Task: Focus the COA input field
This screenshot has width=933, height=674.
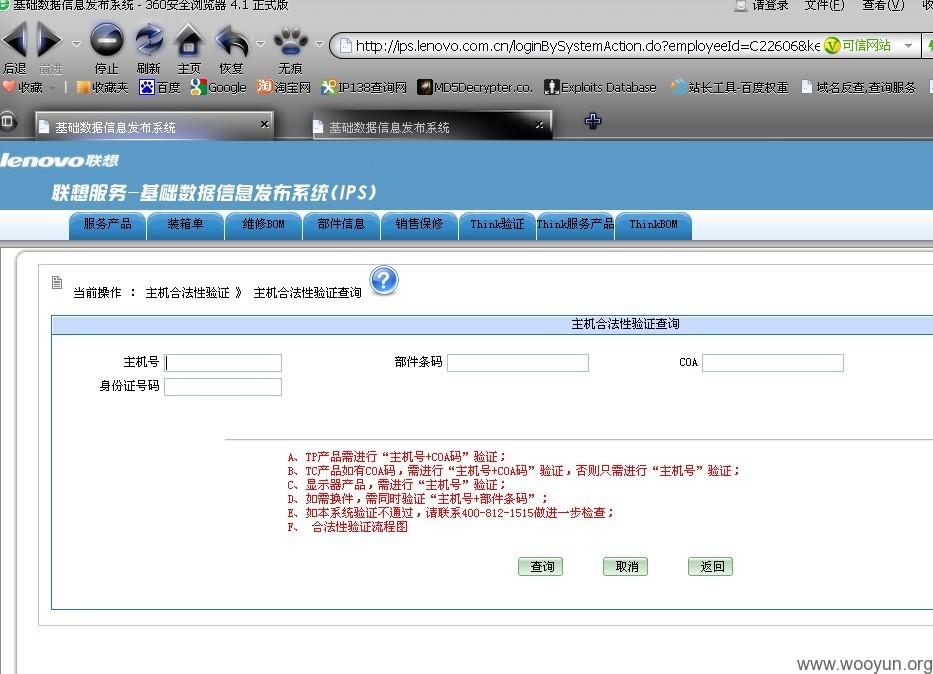Action: tap(773, 363)
